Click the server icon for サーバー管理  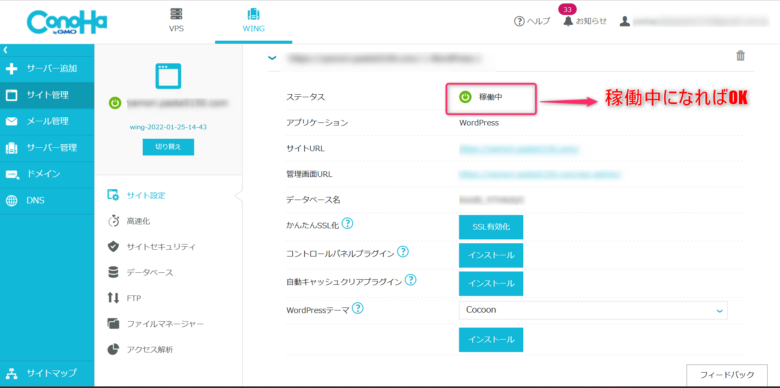11,148
